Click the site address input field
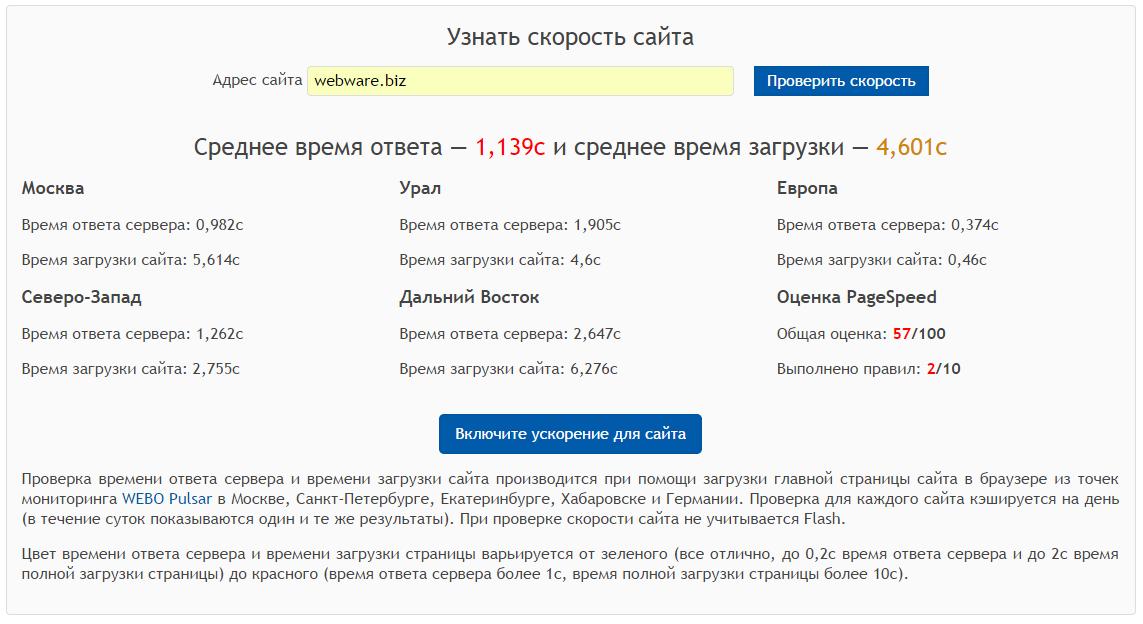1143x624 pixels. coord(520,81)
